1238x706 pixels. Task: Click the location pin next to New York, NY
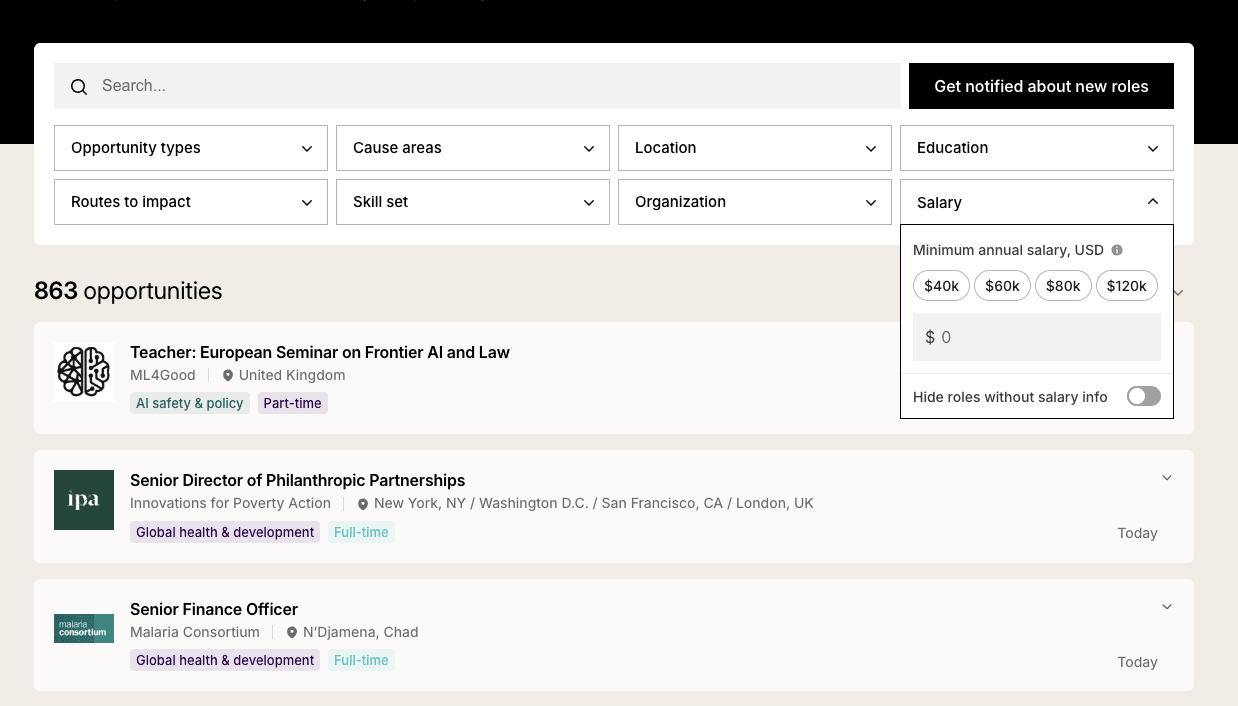pos(363,504)
